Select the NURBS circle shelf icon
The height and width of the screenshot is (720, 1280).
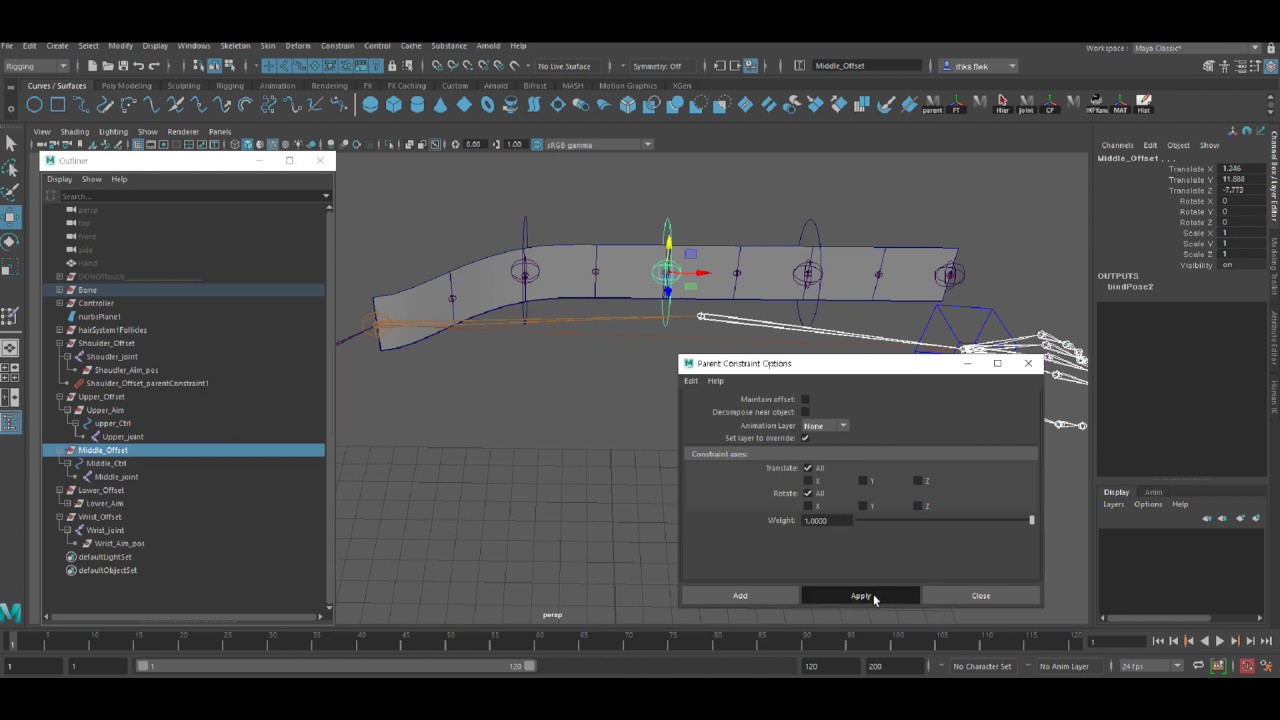pyautogui.click(x=34, y=105)
